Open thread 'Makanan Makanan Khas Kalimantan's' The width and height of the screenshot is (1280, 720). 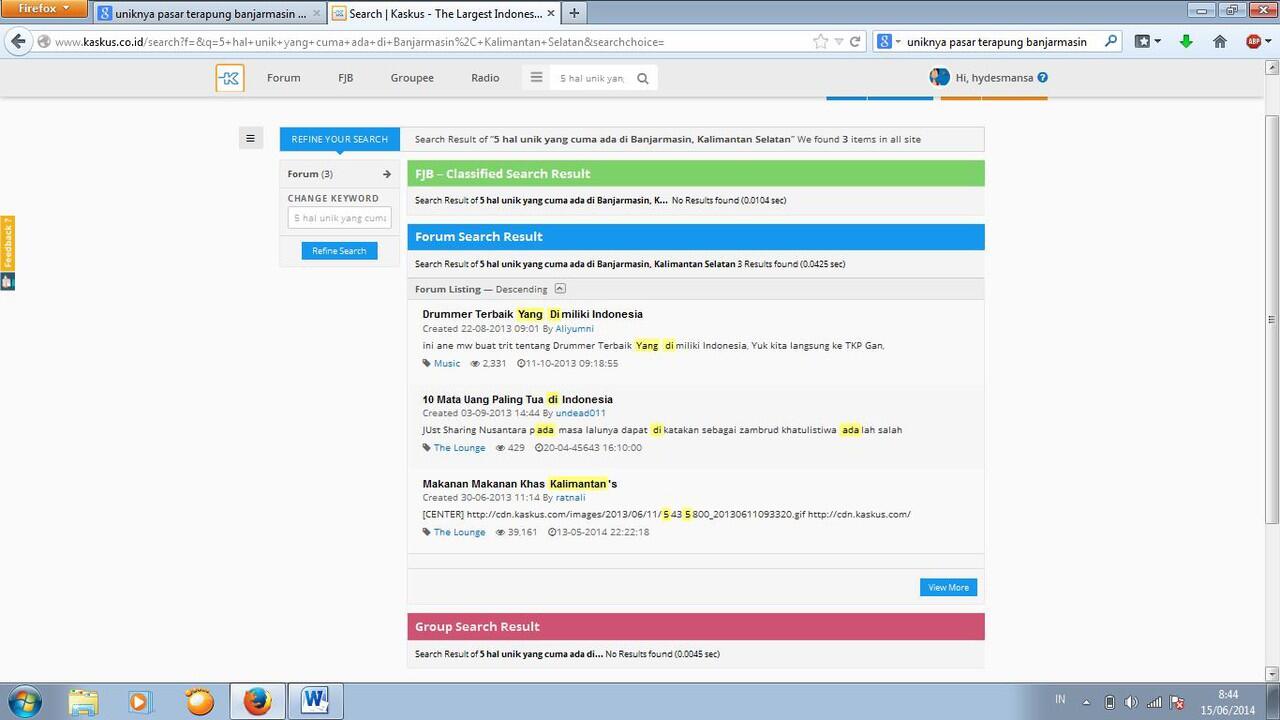pyautogui.click(x=520, y=484)
